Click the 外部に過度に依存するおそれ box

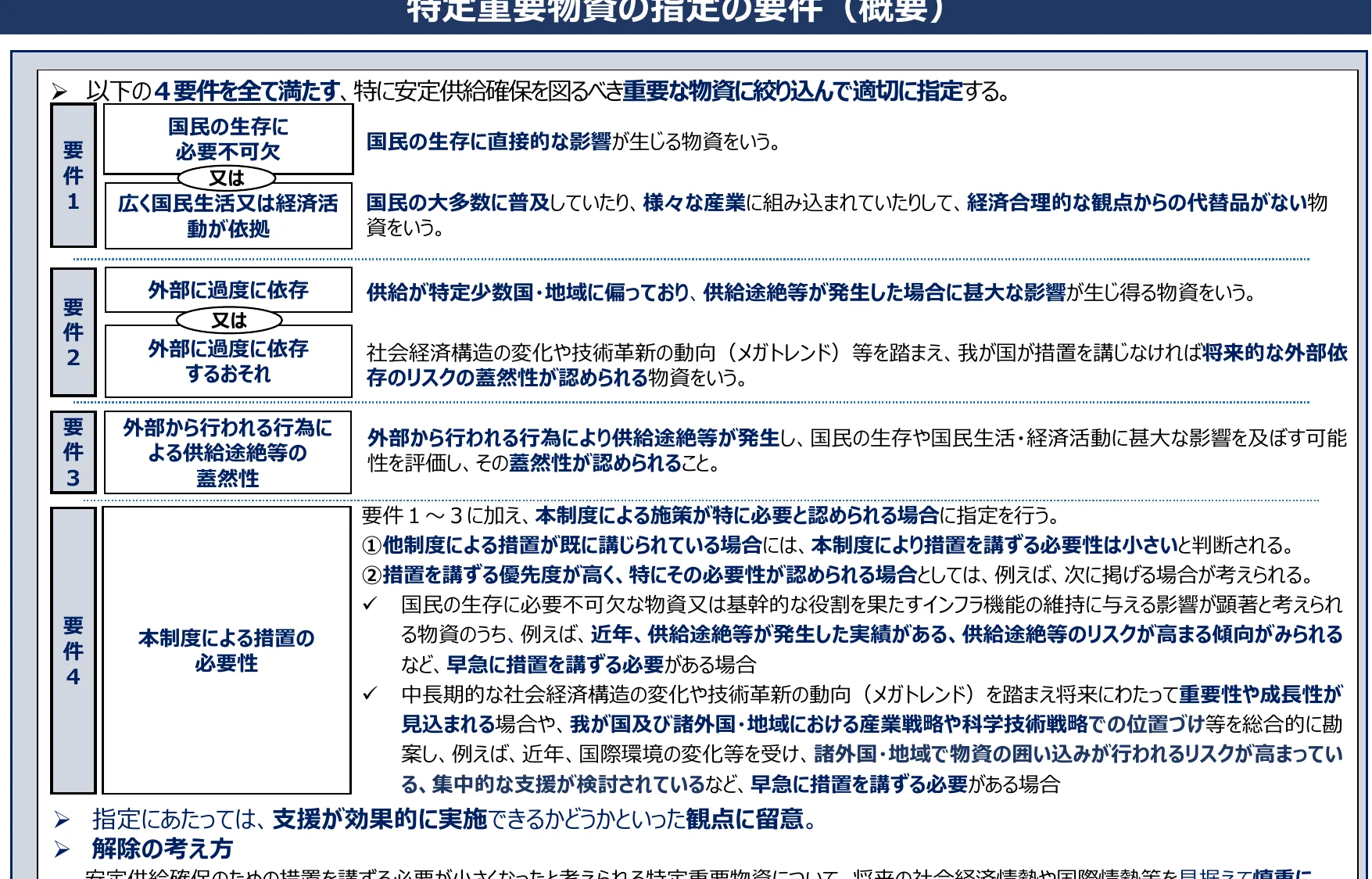[x=228, y=361]
